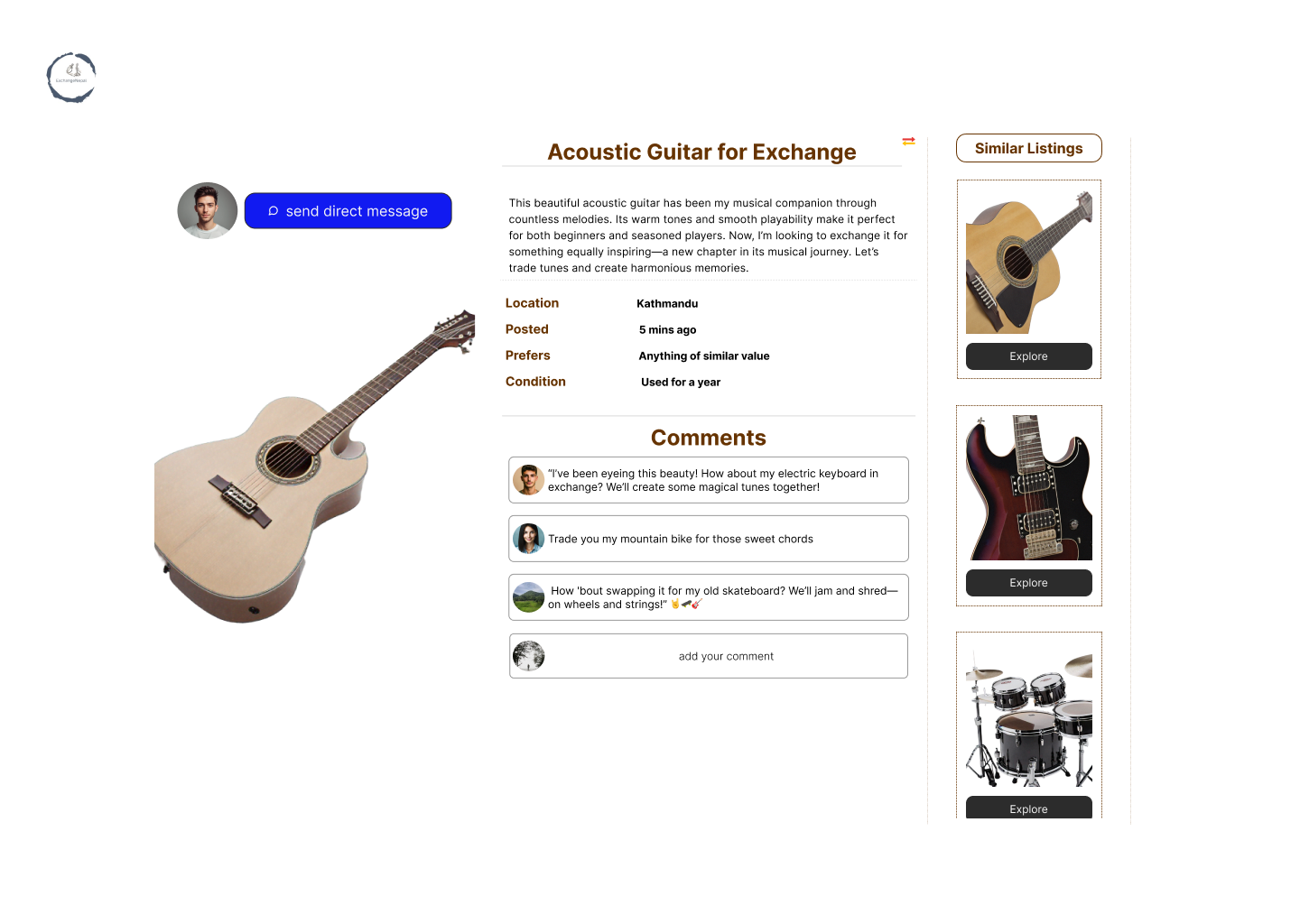The height and width of the screenshot is (924, 1300).
Task: Click the Acoustic Guitar for Exchange title
Action: point(701,152)
